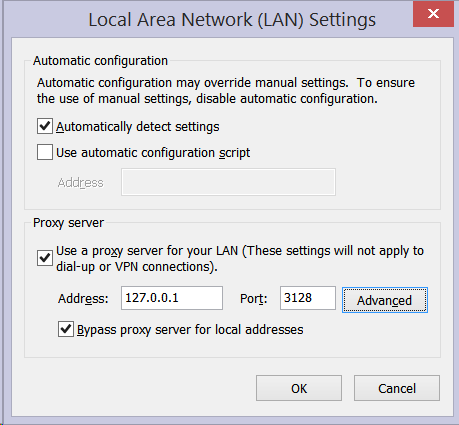The image size is (459, 425).
Task: Confirm changes with the OK button
Action: 299,388
